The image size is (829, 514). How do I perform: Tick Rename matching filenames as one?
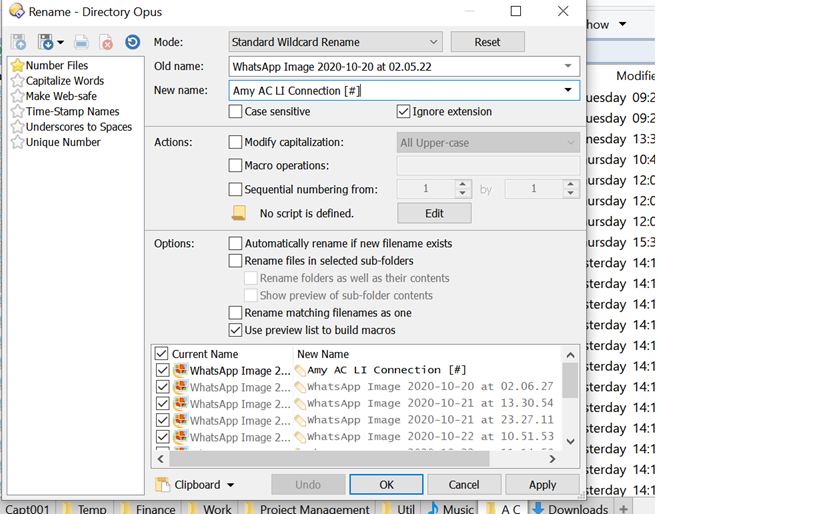pyautogui.click(x=235, y=313)
